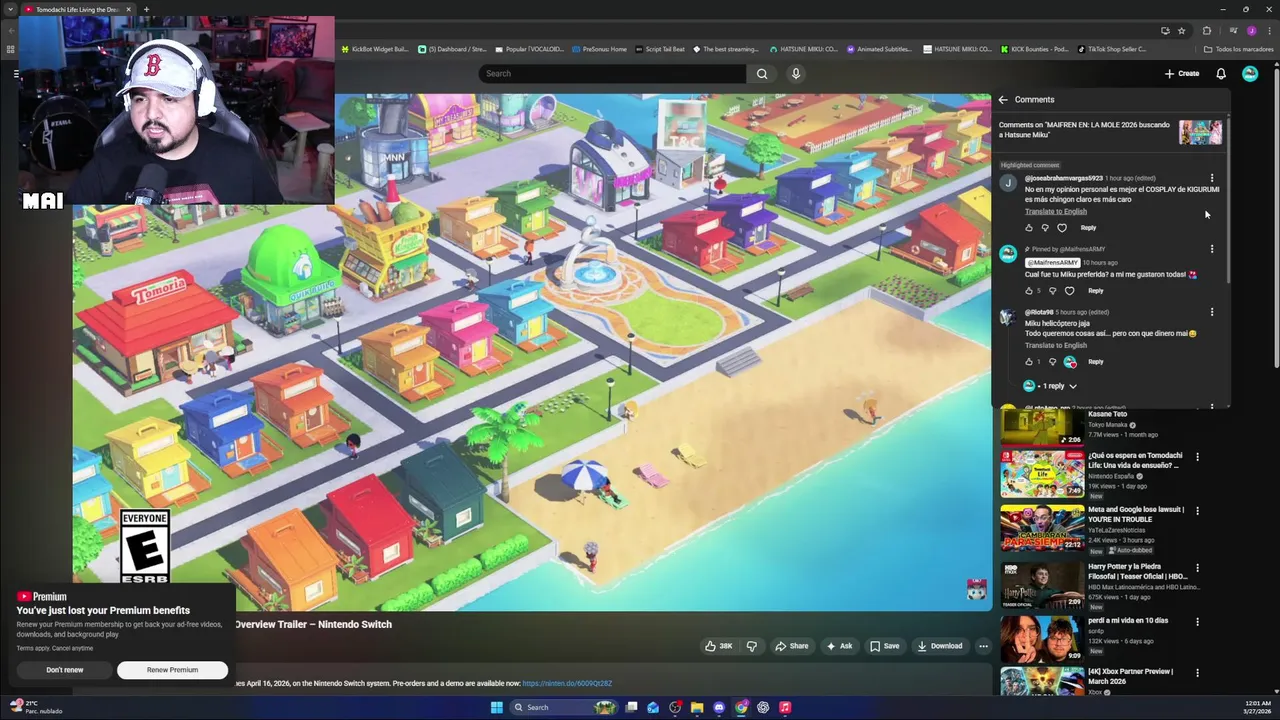The image size is (1280, 720).
Task: Like the video with 38K likes
Action: click(x=718, y=646)
